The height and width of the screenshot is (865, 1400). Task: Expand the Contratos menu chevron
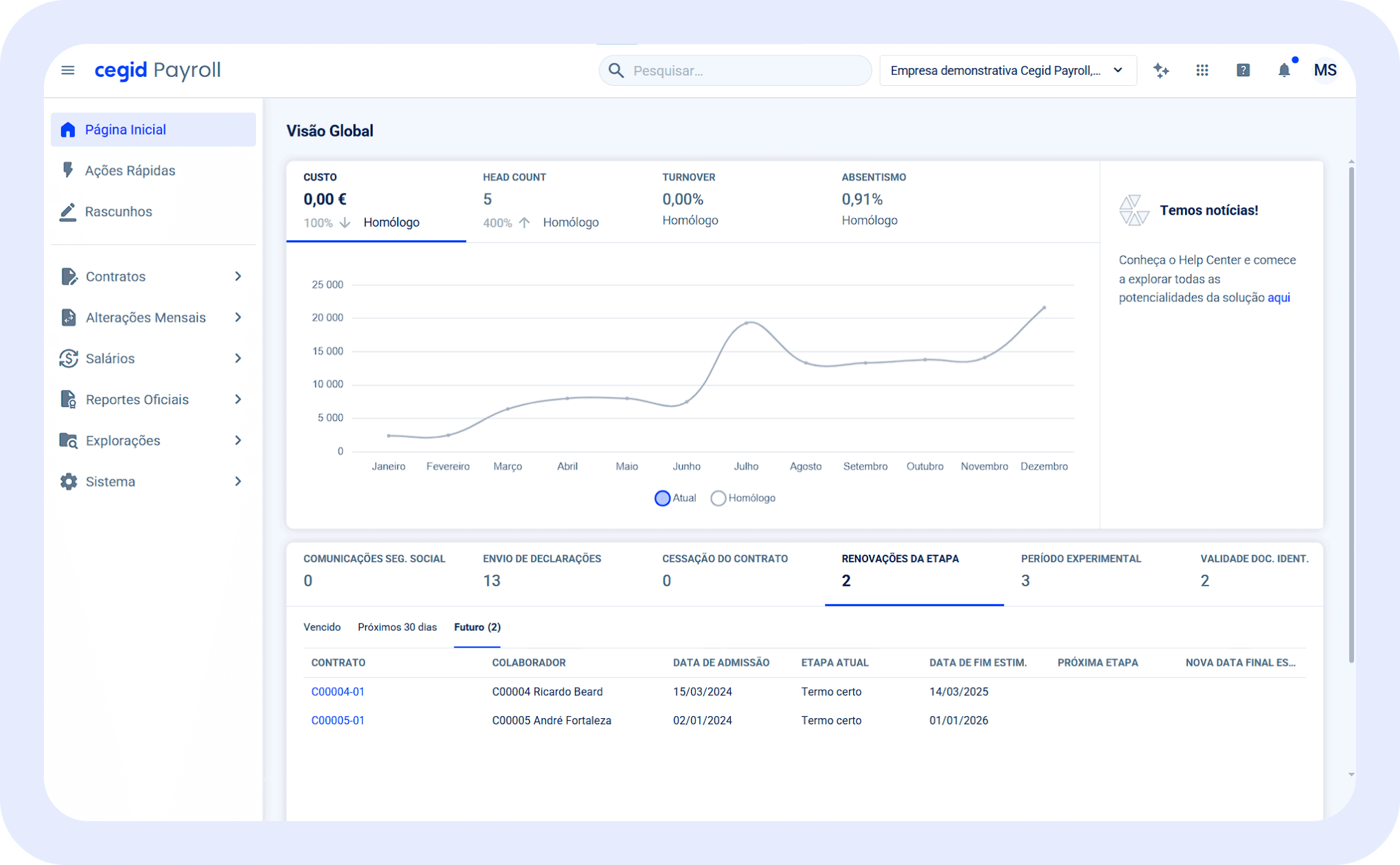238,276
